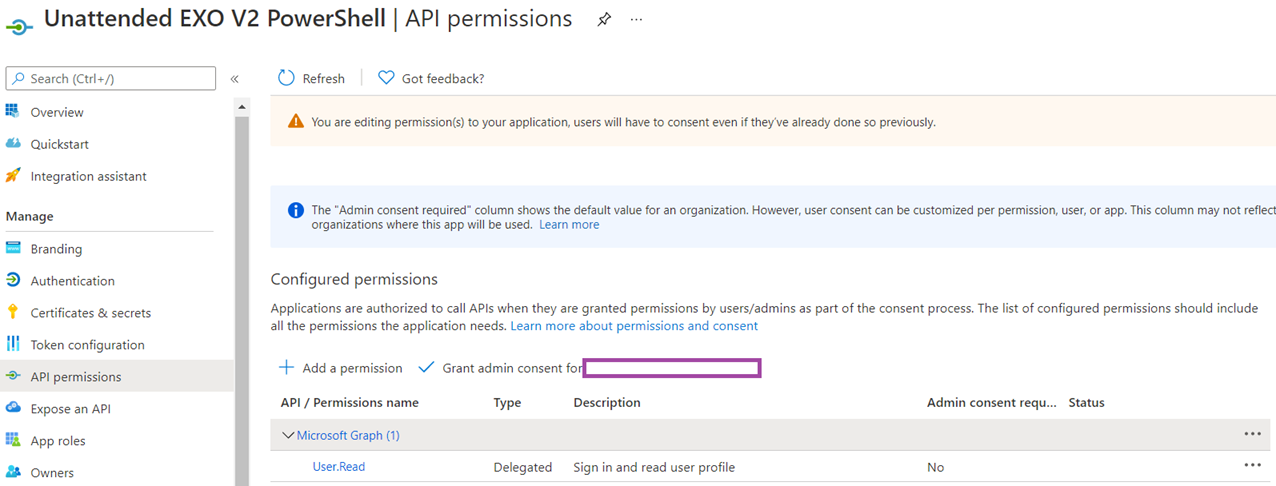Click the Description column header

(x=607, y=403)
